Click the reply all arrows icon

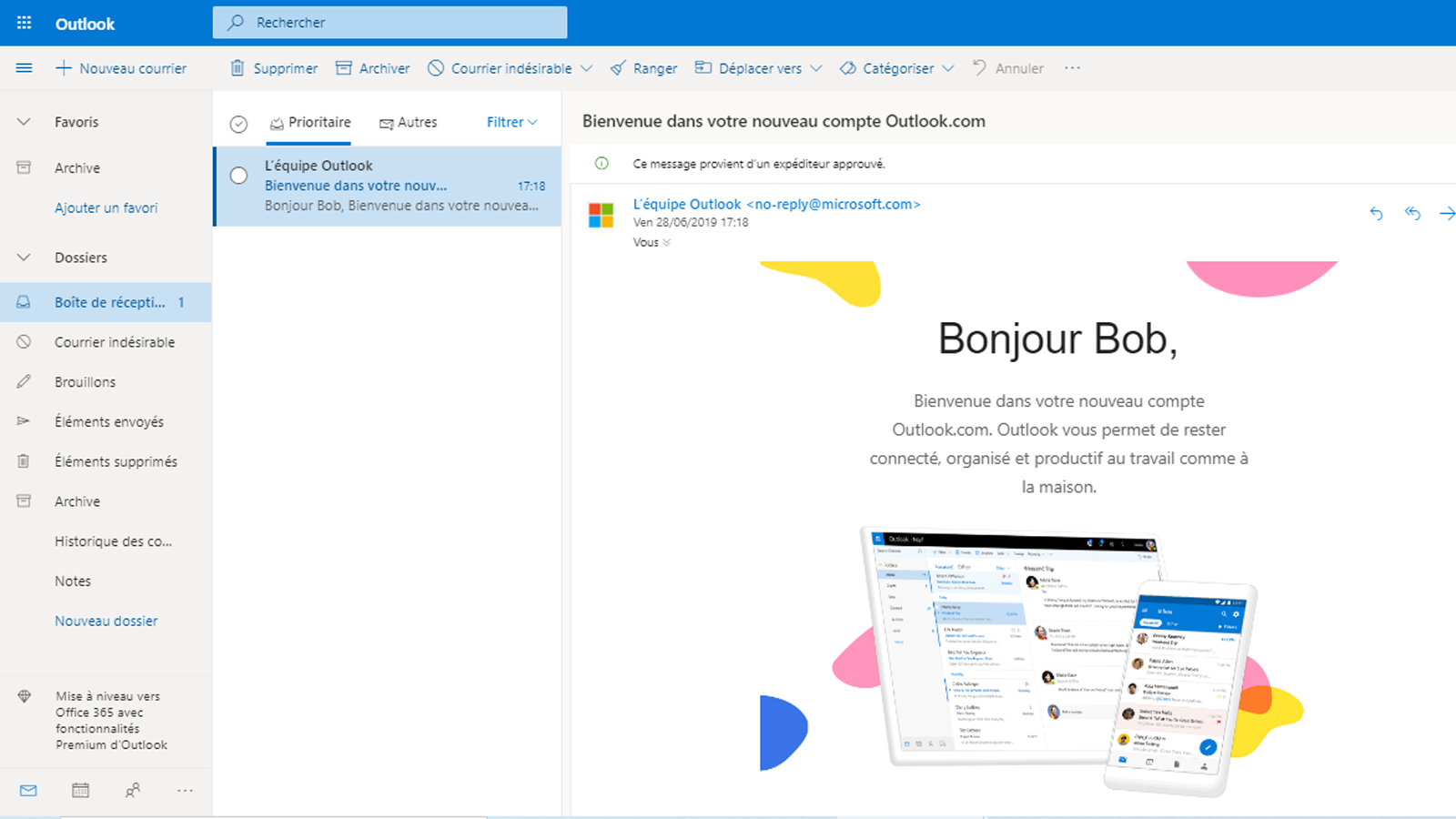[1412, 213]
